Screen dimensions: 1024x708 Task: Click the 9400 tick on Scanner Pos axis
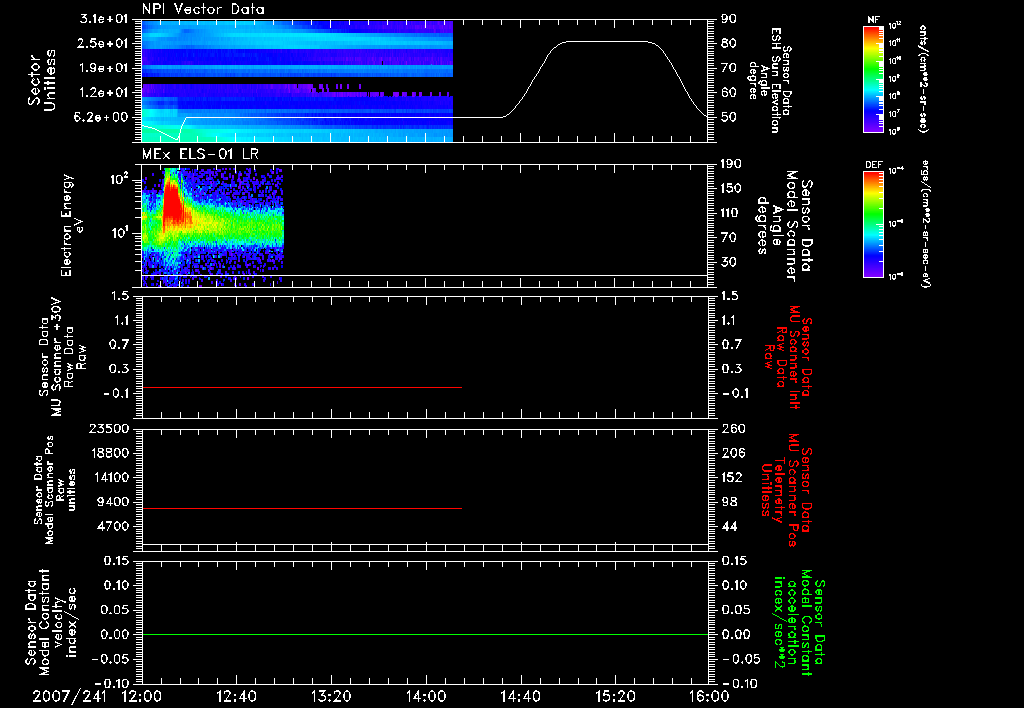[x=115, y=502]
